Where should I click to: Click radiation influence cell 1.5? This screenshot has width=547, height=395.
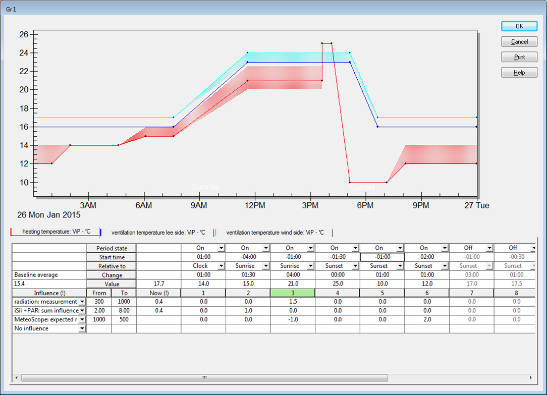coord(293,302)
